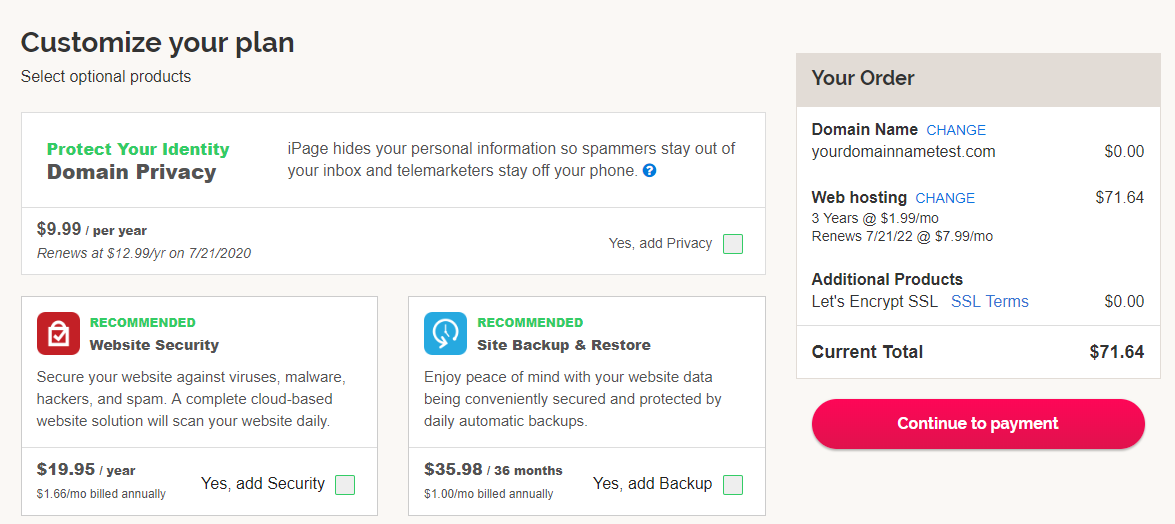
Task: Click the Continue to payment button
Action: click(x=978, y=424)
